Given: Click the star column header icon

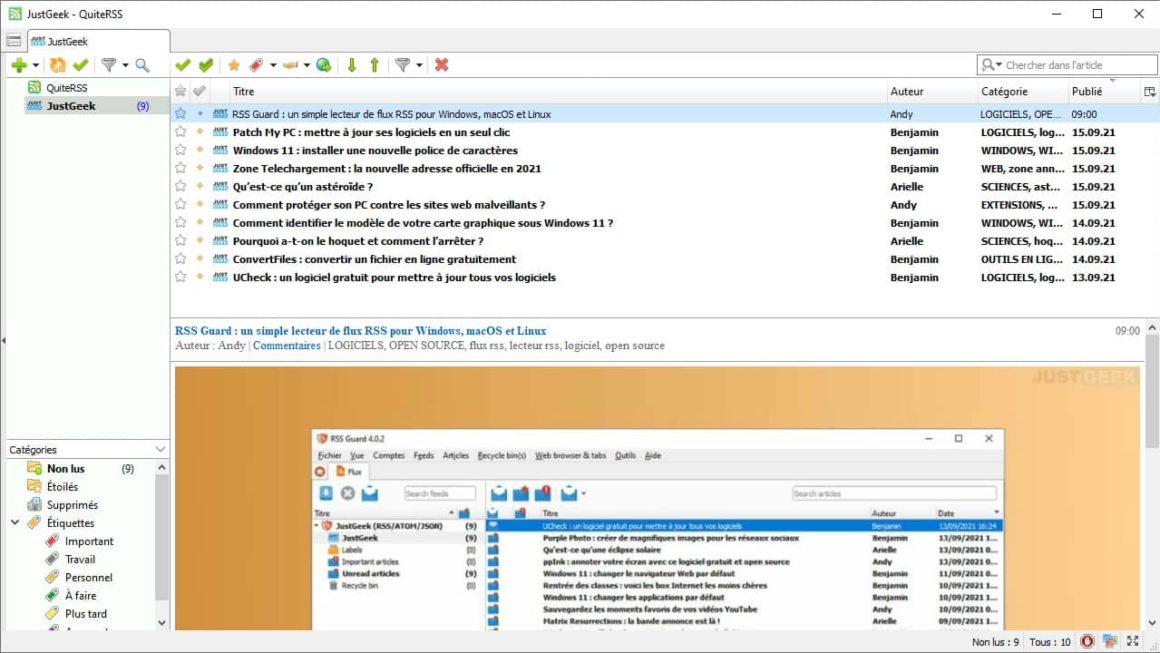Looking at the screenshot, I should point(181,92).
